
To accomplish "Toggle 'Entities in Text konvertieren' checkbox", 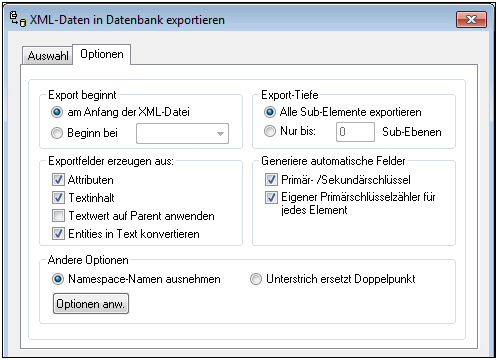I will [x=58, y=234].
